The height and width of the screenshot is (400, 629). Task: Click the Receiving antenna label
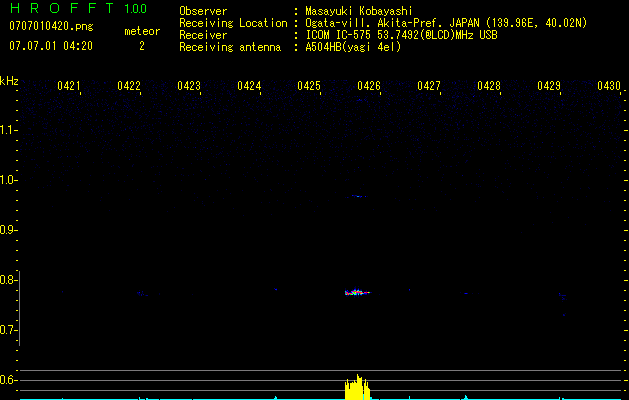click(230, 47)
